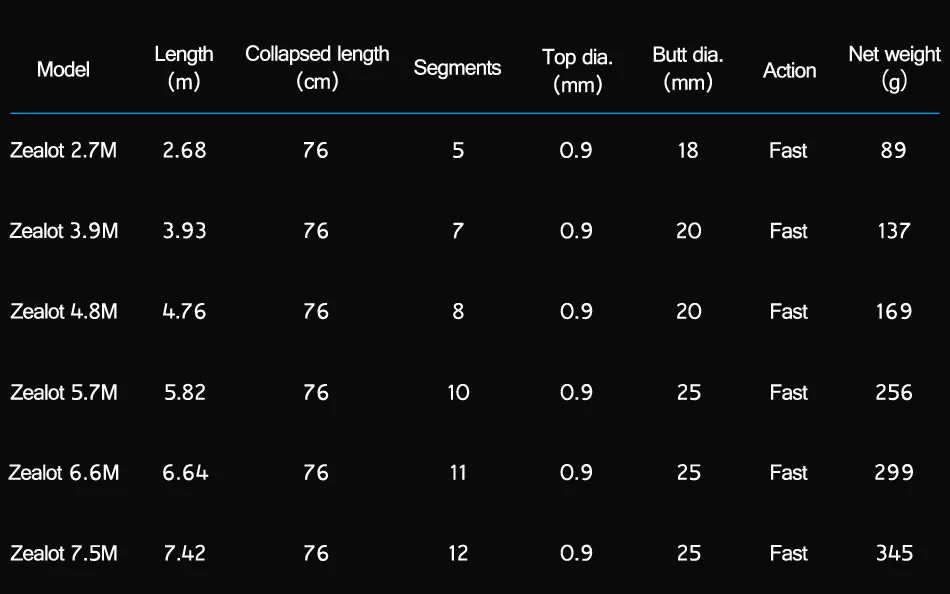This screenshot has height=594, width=950.
Task: Click the 345 net weight value
Action: (x=894, y=553)
